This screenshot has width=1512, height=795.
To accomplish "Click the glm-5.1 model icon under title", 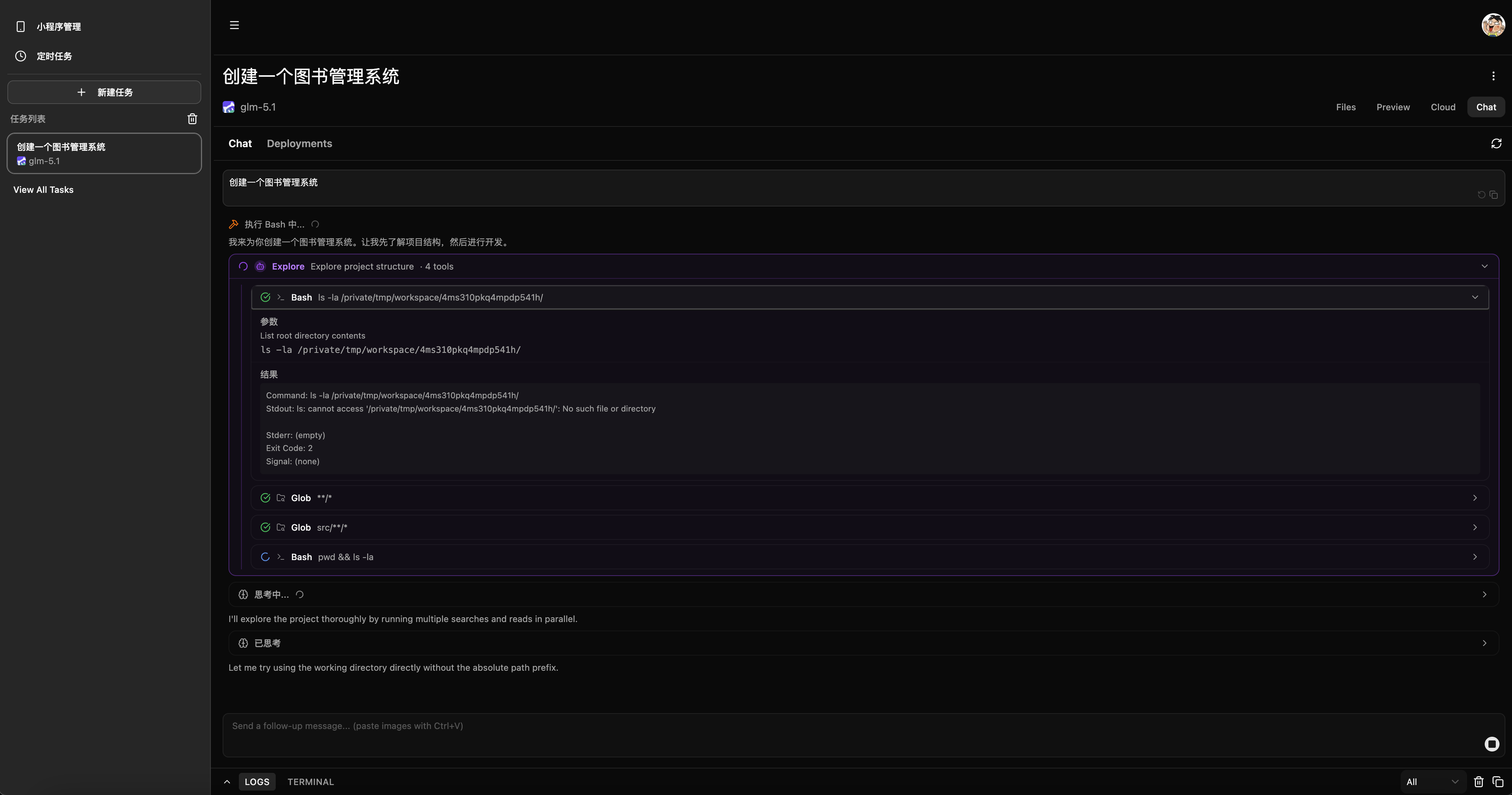I will click(x=228, y=107).
